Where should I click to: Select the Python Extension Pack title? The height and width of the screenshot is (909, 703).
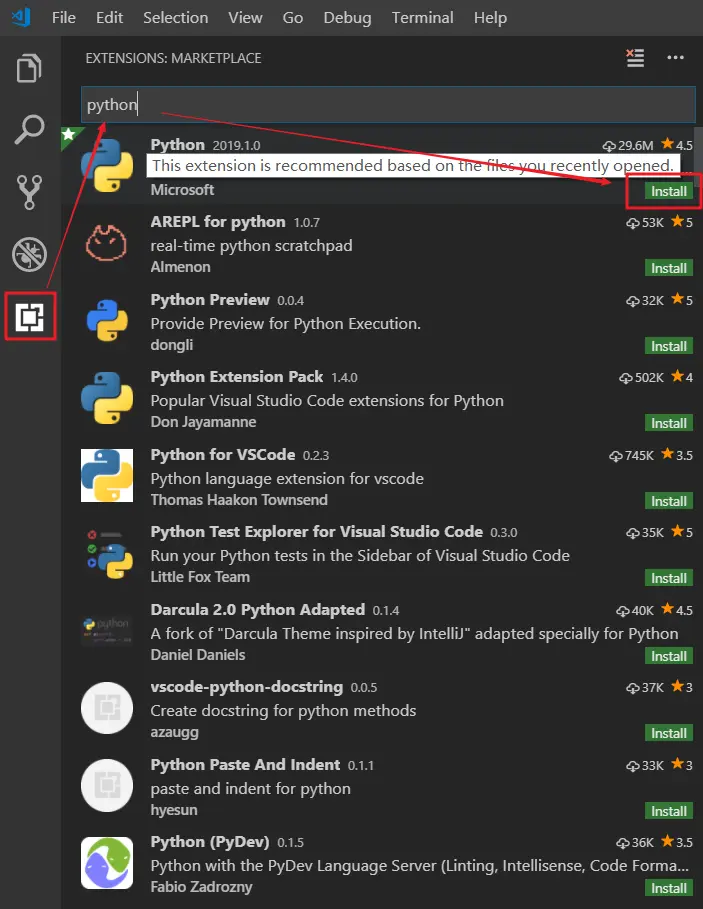236,377
